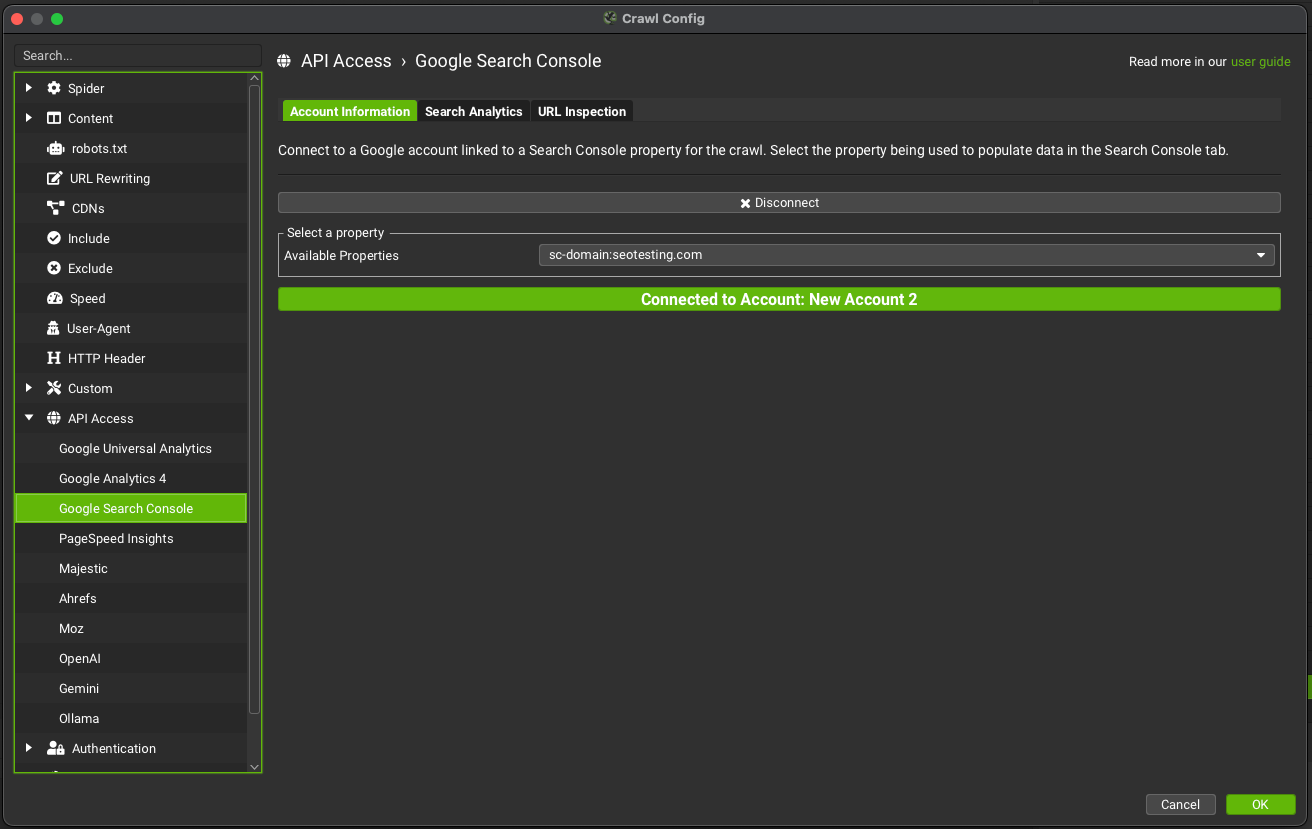The height and width of the screenshot is (829, 1312).
Task: Click the HTTP Header H icon
Action: point(54,358)
